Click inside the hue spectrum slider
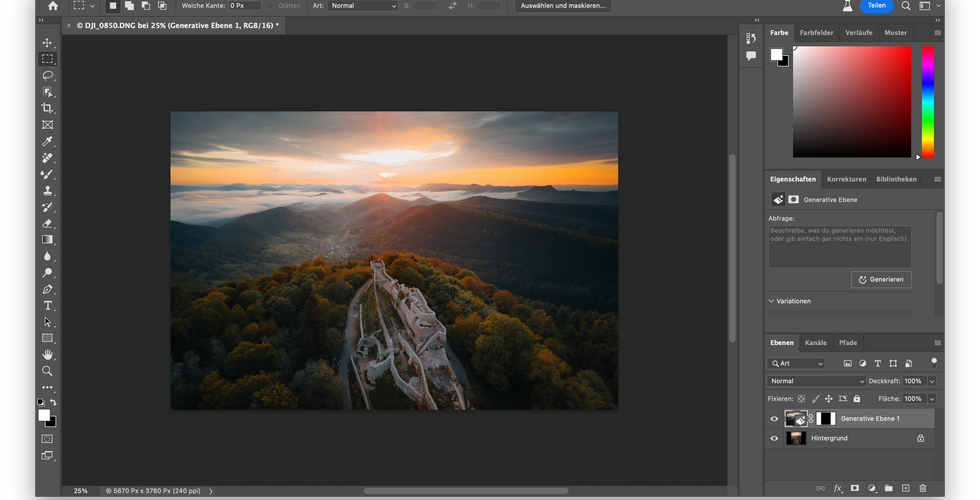Screen dimensions: 980x500 tap(928, 101)
